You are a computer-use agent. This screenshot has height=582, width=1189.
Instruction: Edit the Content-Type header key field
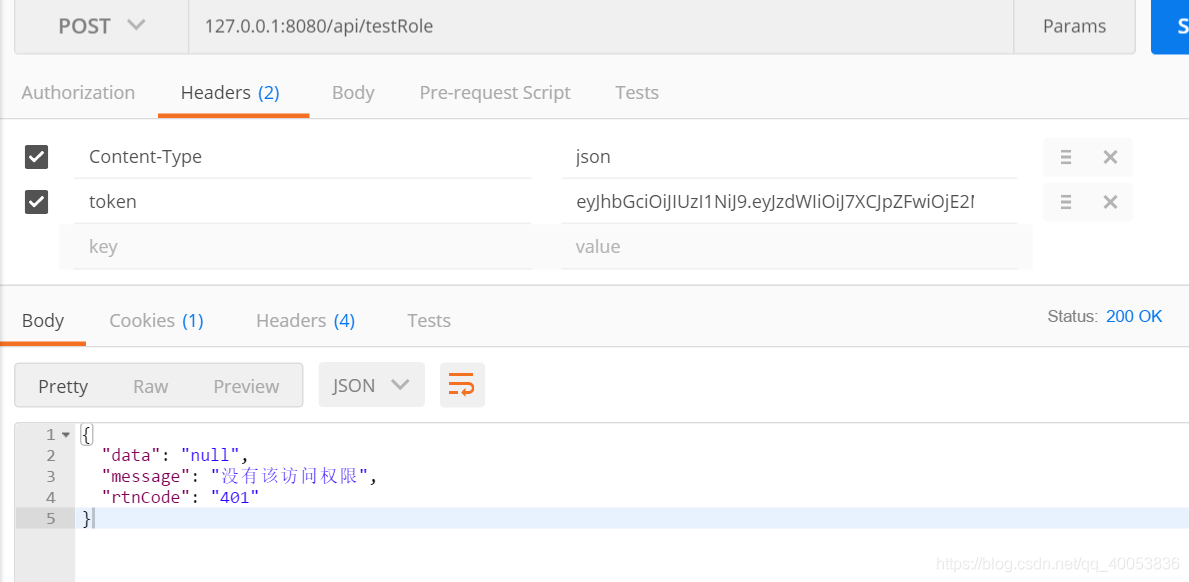303,157
